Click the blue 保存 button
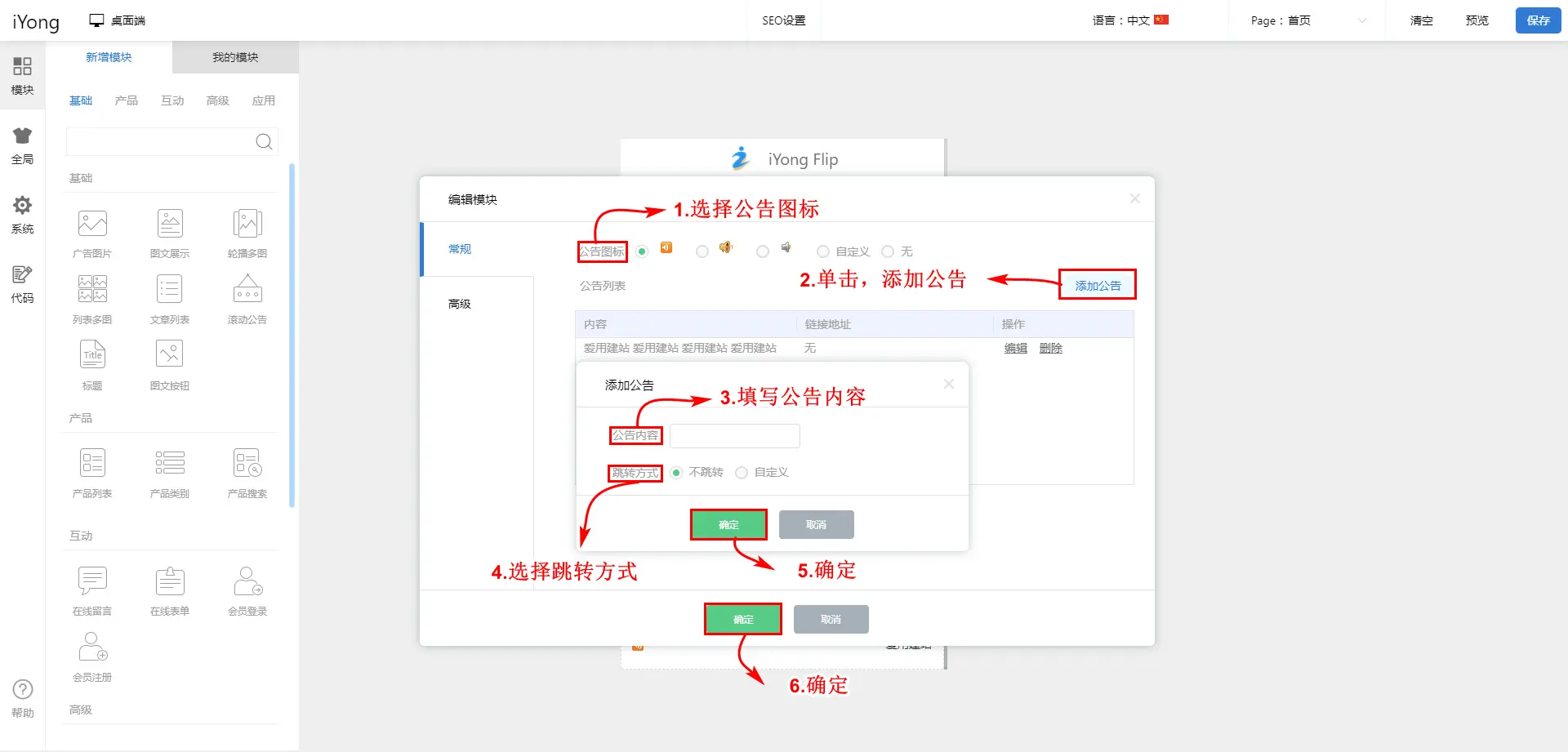 tap(1538, 20)
